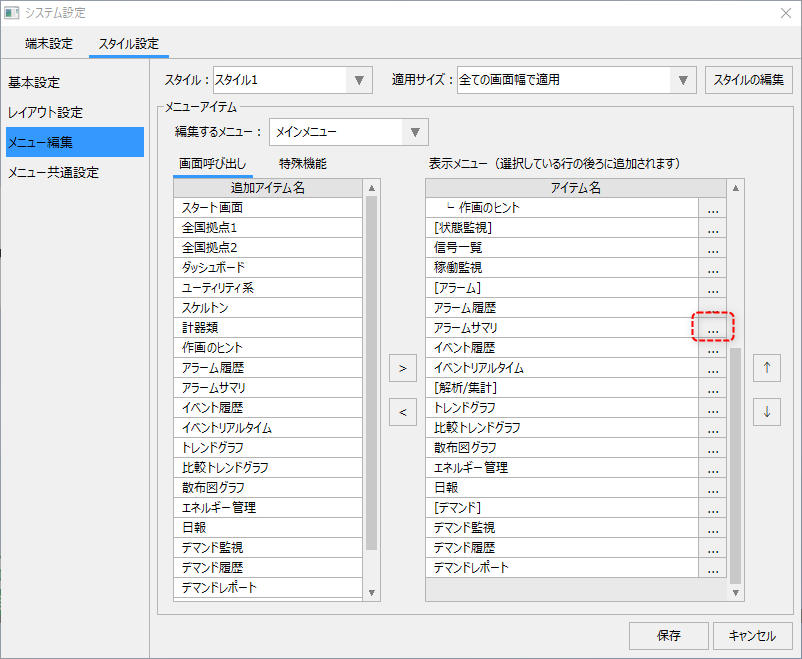Switch to the 端末設定 tab

coord(49,44)
